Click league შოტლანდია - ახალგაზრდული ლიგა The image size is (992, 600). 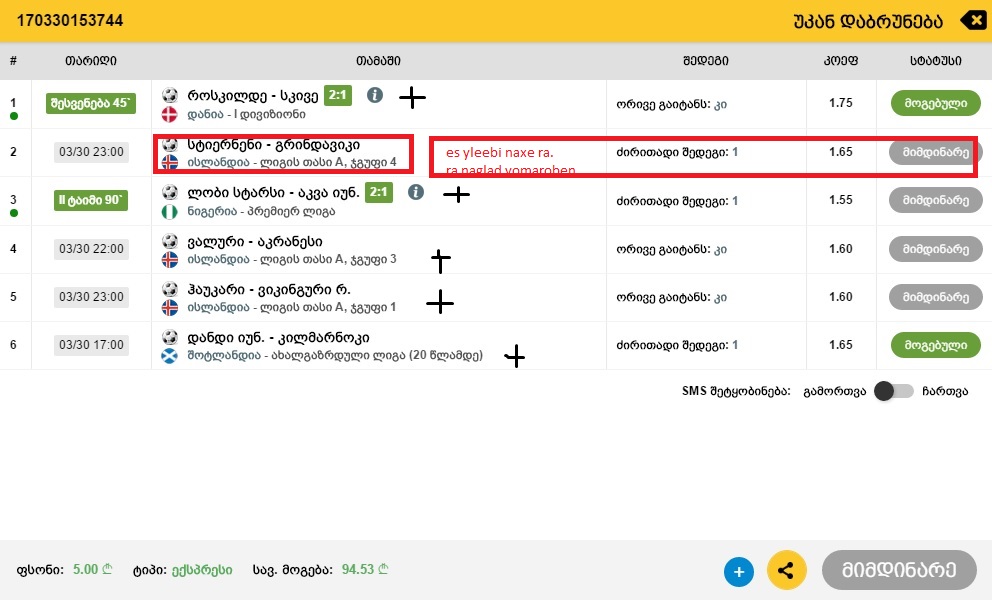tap(335, 356)
